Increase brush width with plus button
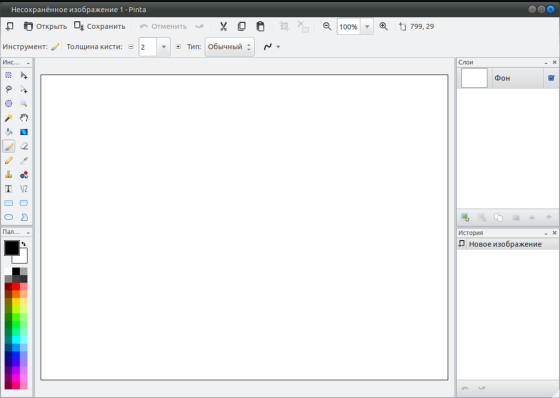This screenshot has width=560, height=398. pos(178,46)
